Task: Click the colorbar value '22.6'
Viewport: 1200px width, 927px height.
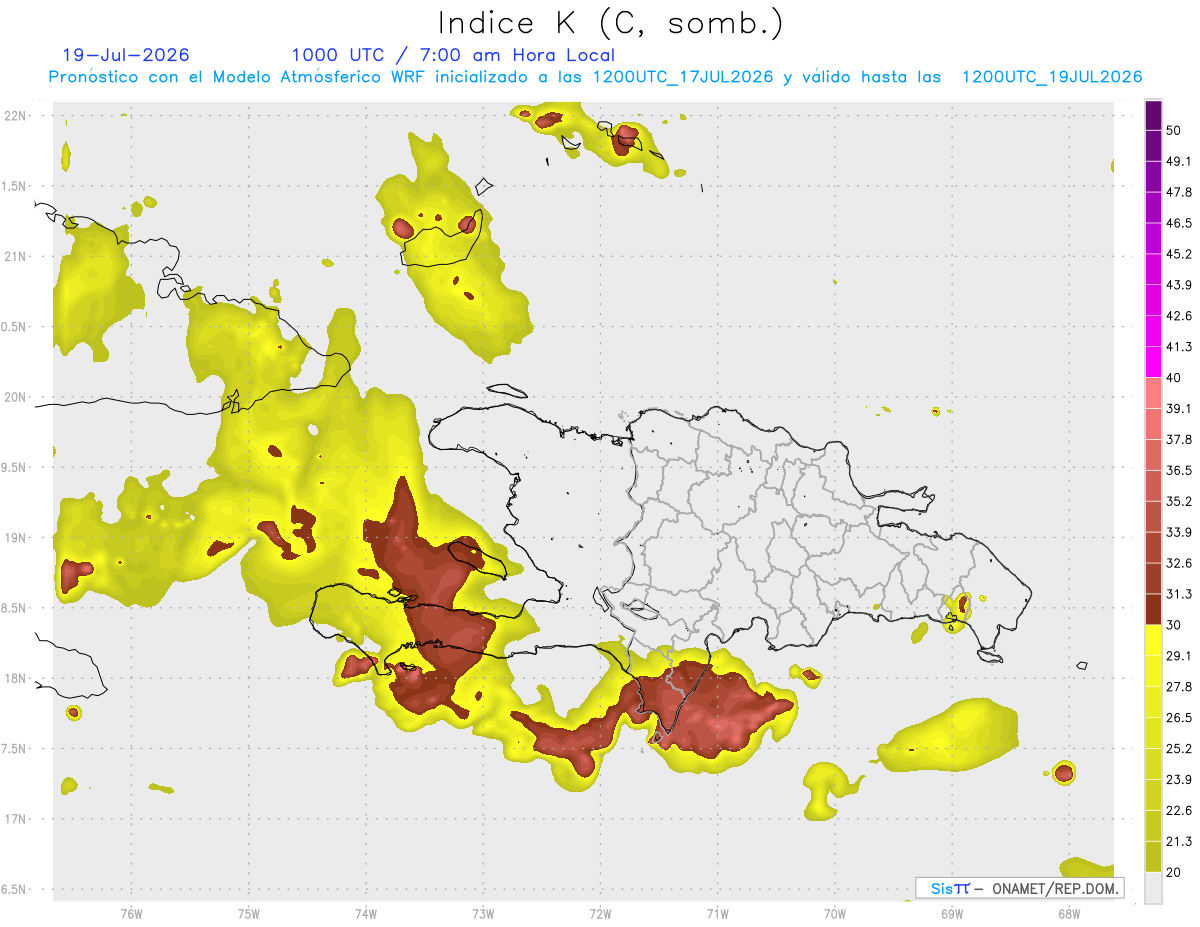Action: click(1178, 811)
